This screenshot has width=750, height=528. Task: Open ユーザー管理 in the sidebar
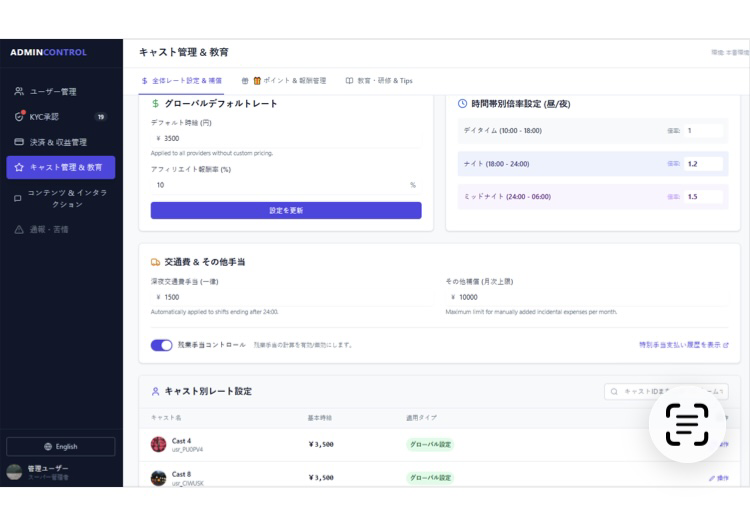coord(60,92)
